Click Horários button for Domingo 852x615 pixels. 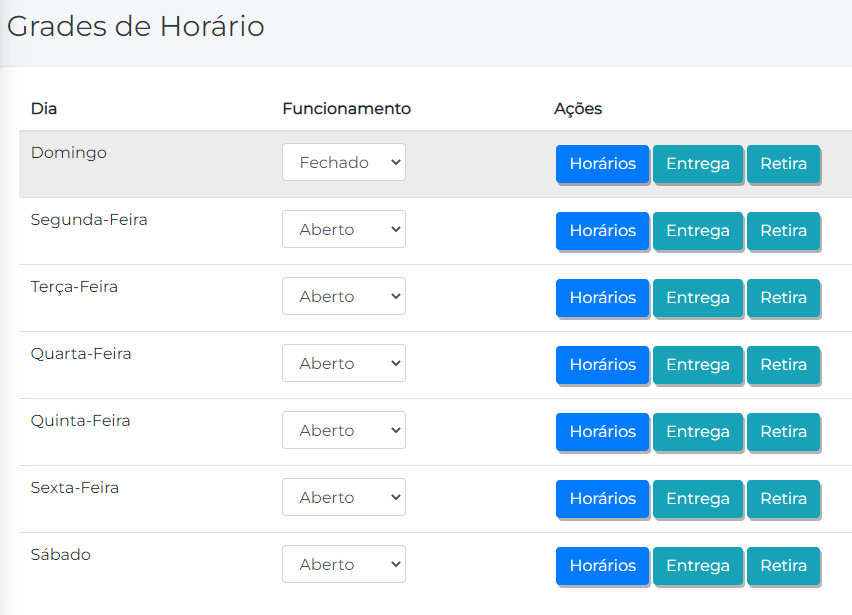(x=602, y=164)
